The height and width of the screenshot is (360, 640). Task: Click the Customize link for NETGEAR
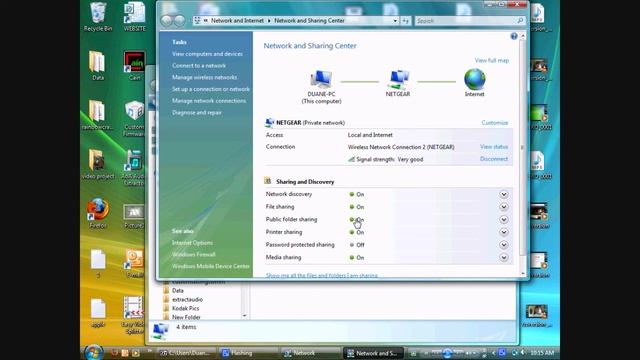(x=495, y=122)
